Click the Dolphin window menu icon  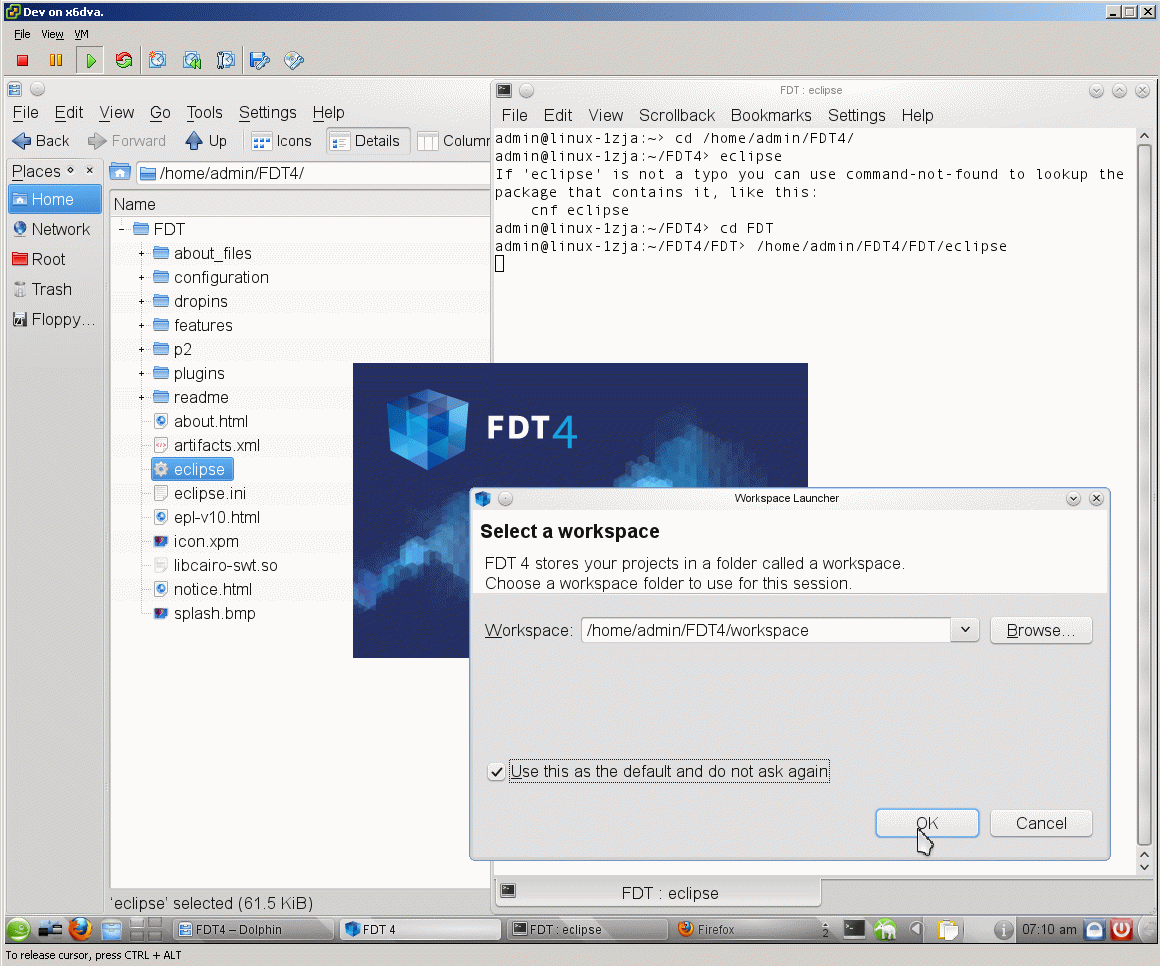tap(15, 89)
